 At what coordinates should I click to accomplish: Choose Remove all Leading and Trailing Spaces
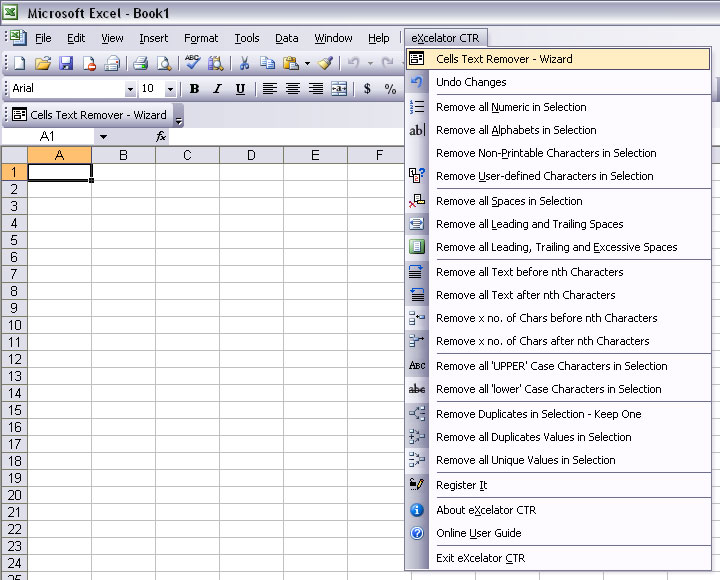coord(558,224)
